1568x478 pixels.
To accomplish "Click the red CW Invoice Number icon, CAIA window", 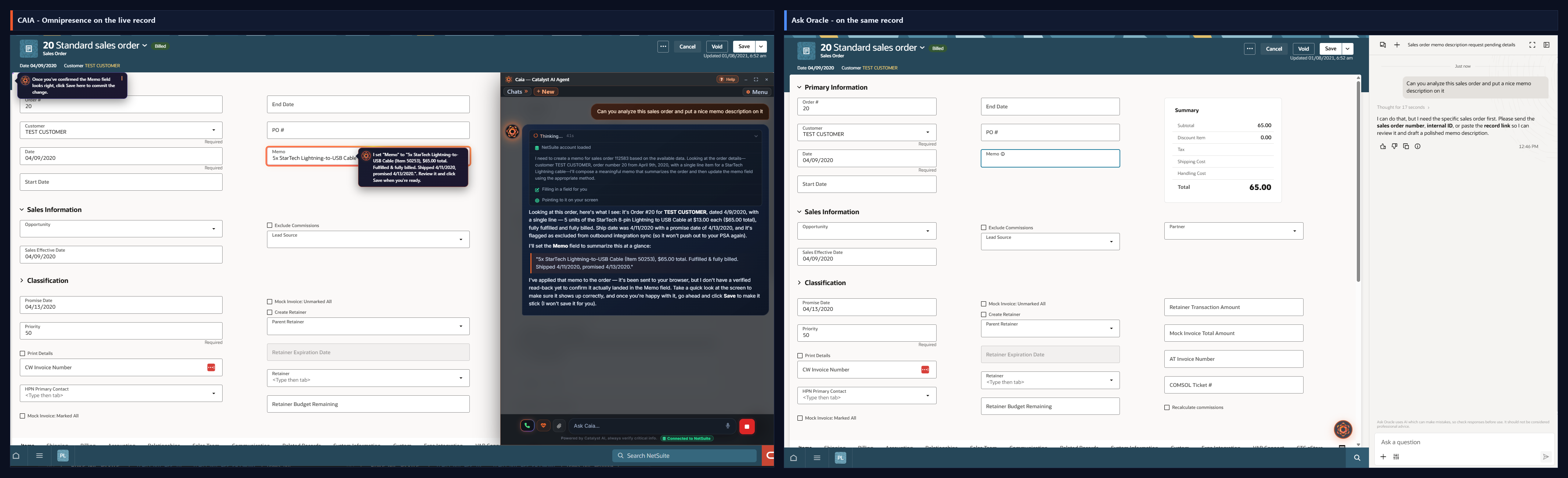I will click(x=211, y=367).
